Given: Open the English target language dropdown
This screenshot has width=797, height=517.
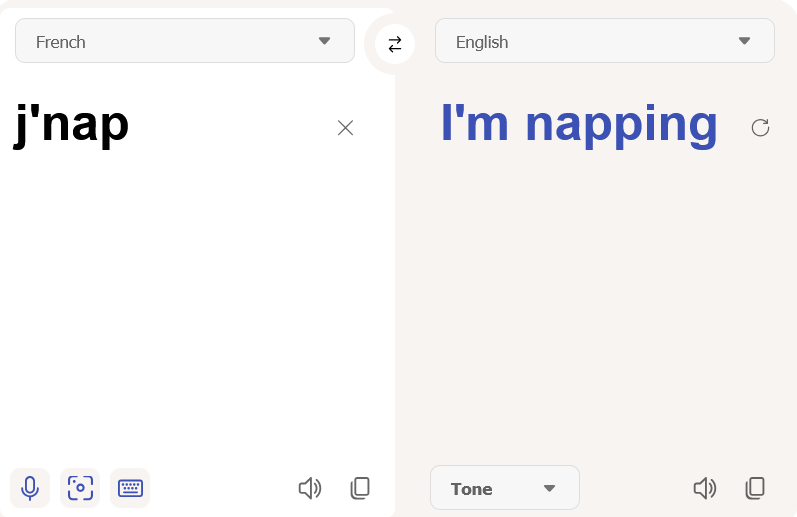Looking at the screenshot, I should click(605, 41).
